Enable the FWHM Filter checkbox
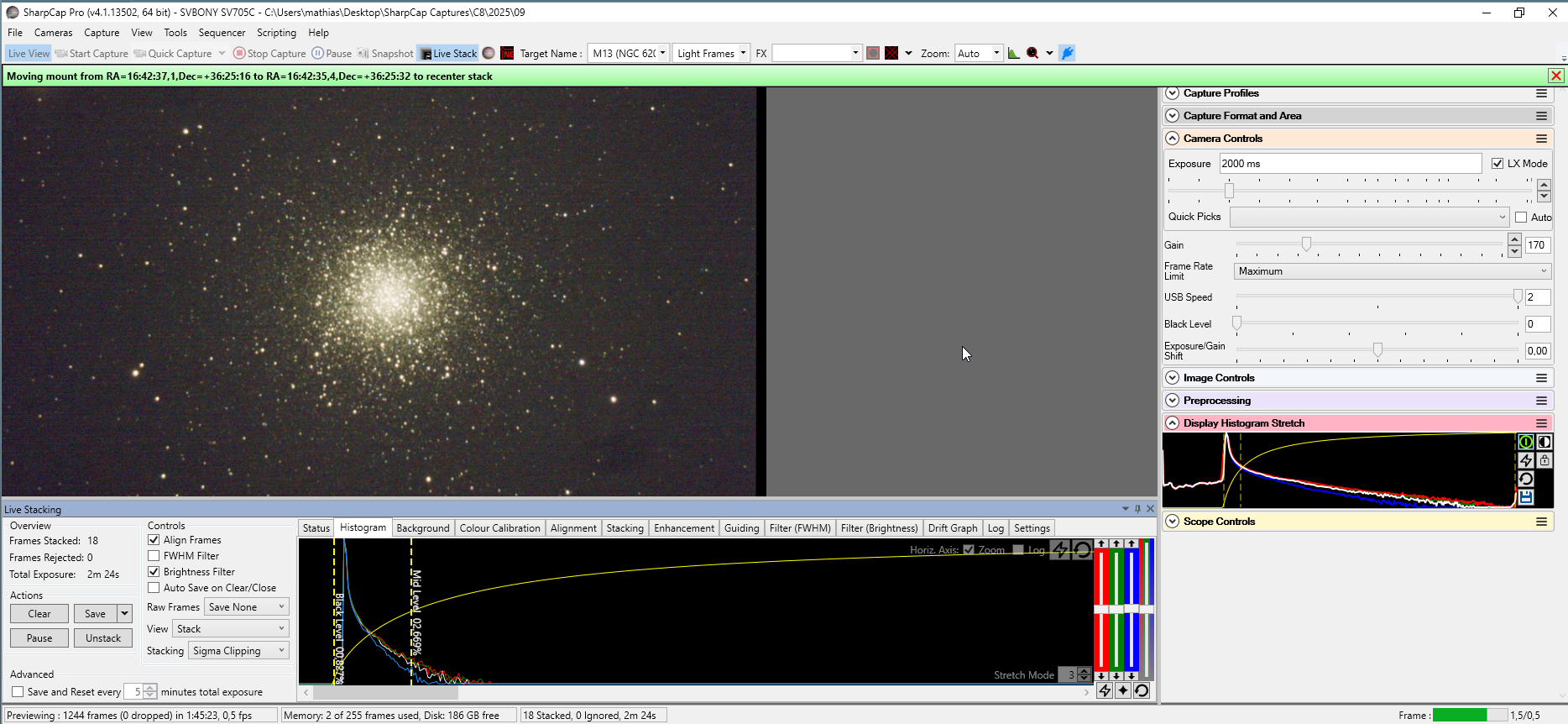1568x724 pixels. [154, 556]
